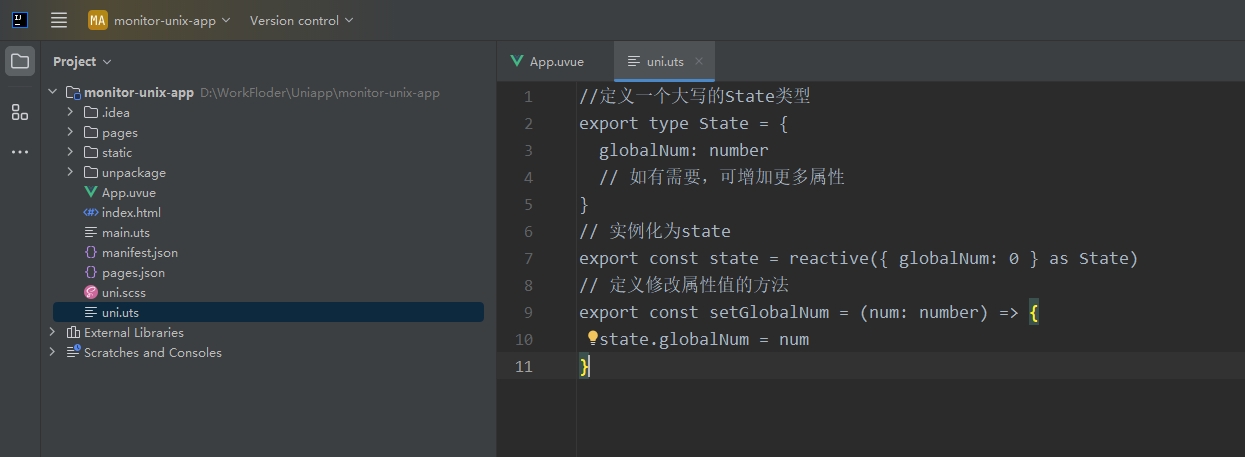Screen dimensions: 1245x457
Task: Open the Version control dropdown
Action: pyautogui.click(x=301, y=20)
